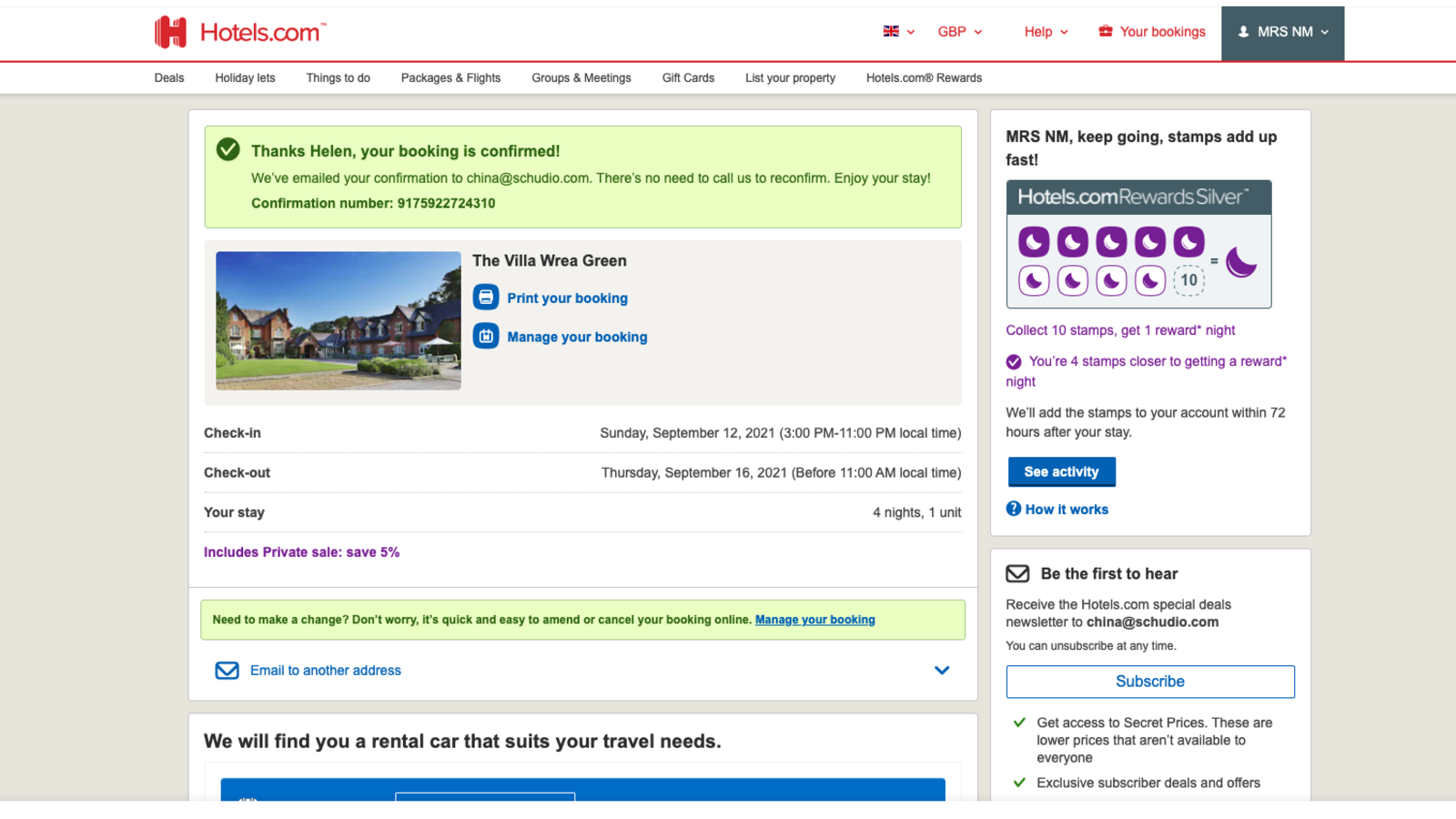1456x819 pixels.
Task: Click the dashed stamp number 10 icon
Action: pyautogui.click(x=1188, y=280)
